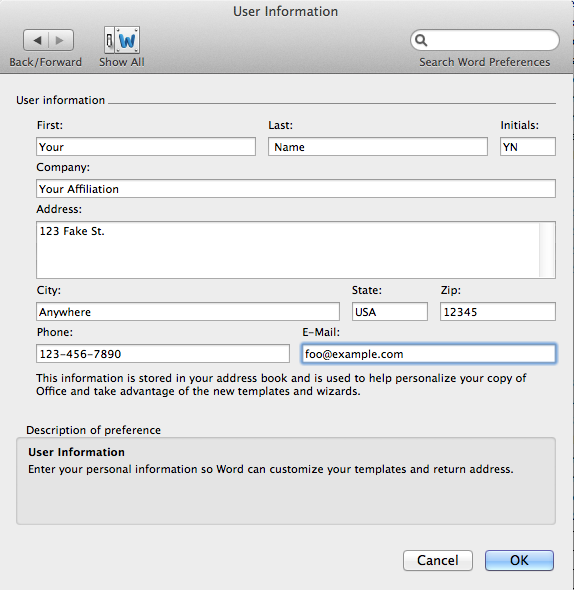Click the 'Zip:' label
The image size is (574, 590).
(451, 290)
